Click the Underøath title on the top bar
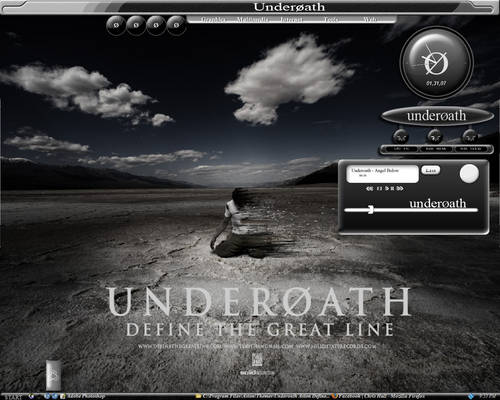The width and height of the screenshot is (500, 400). coord(289,7)
